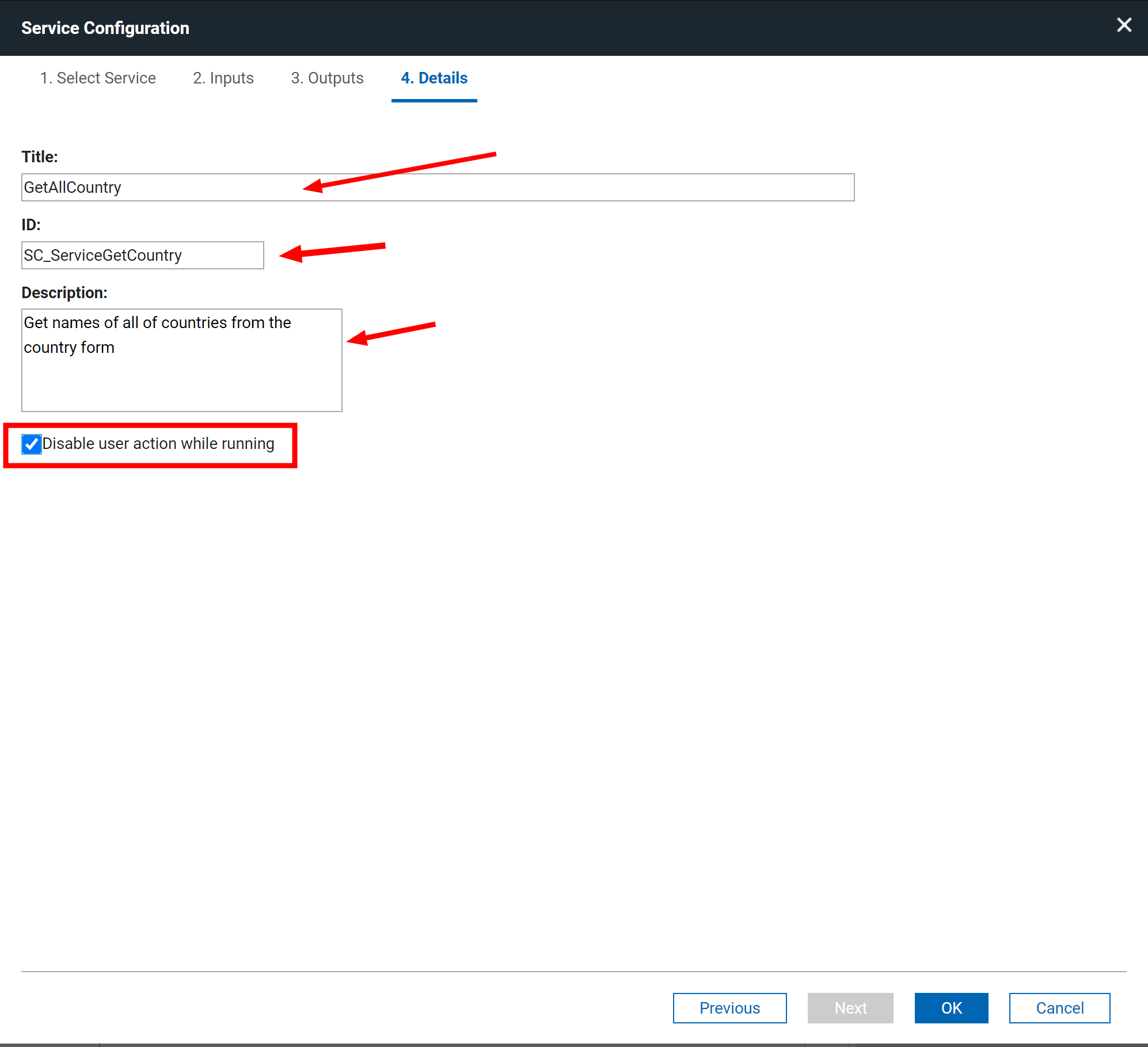This screenshot has height=1047, width=1148.
Task: Select the Details tab
Action: click(434, 78)
